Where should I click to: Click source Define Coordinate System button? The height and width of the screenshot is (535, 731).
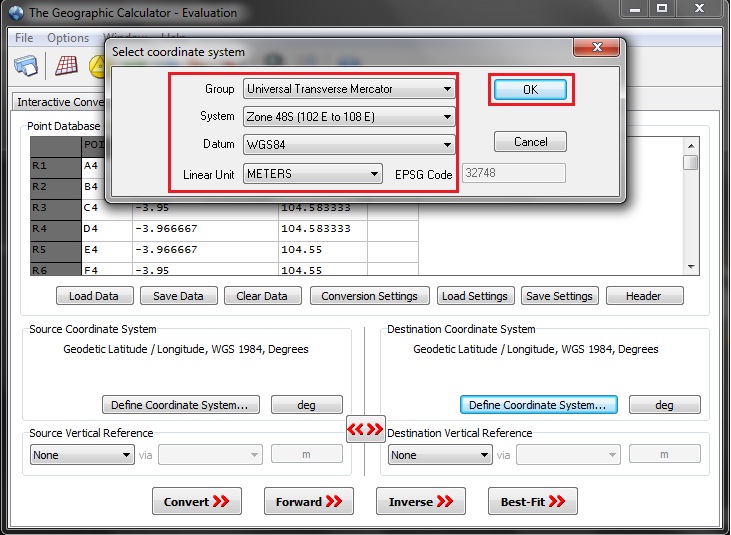click(x=181, y=405)
